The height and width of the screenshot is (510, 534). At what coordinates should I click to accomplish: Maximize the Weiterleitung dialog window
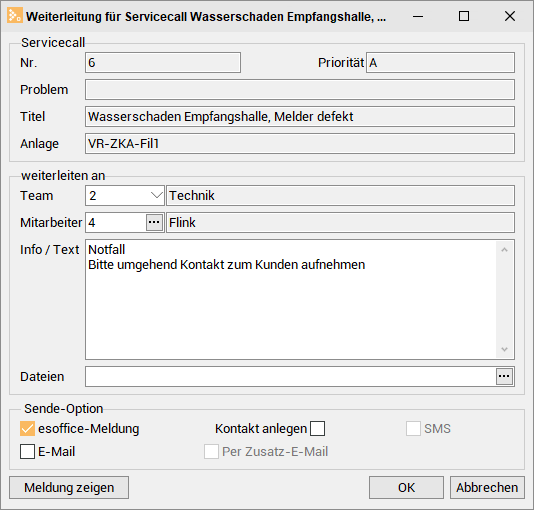click(x=464, y=16)
